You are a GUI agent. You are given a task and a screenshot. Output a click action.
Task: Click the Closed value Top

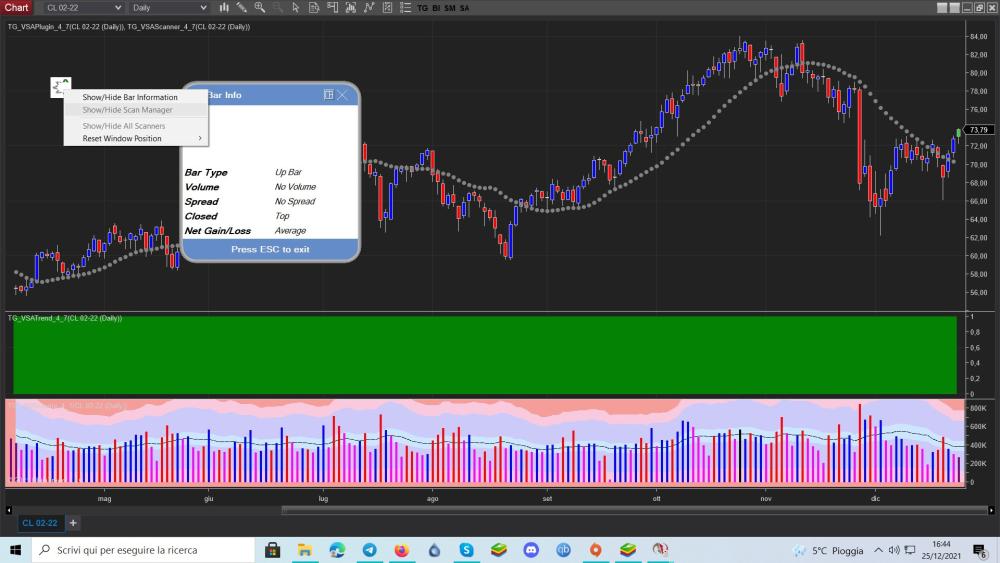[x=282, y=216]
